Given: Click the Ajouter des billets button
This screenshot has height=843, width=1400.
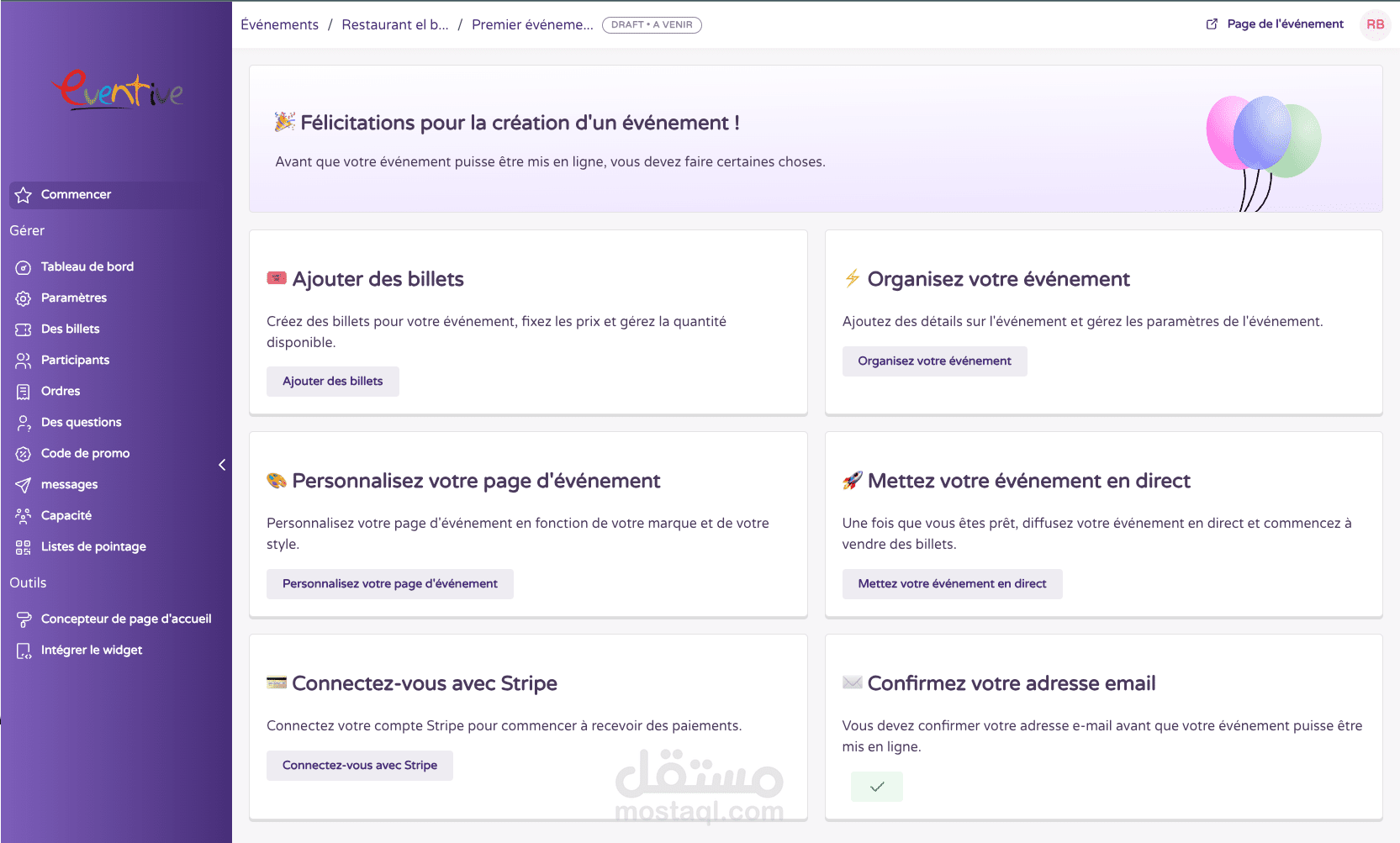Looking at the screenshot, I should point(332,382).
